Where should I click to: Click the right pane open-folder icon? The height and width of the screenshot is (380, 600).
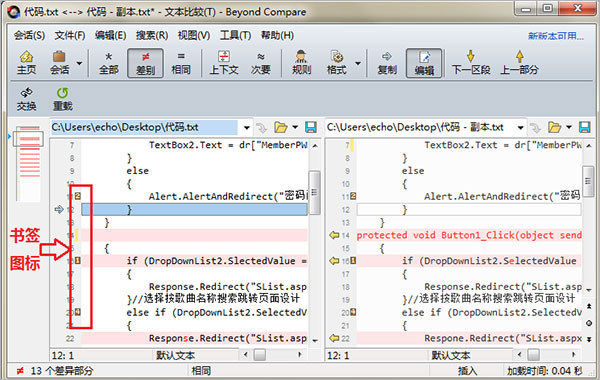(555, 127)
